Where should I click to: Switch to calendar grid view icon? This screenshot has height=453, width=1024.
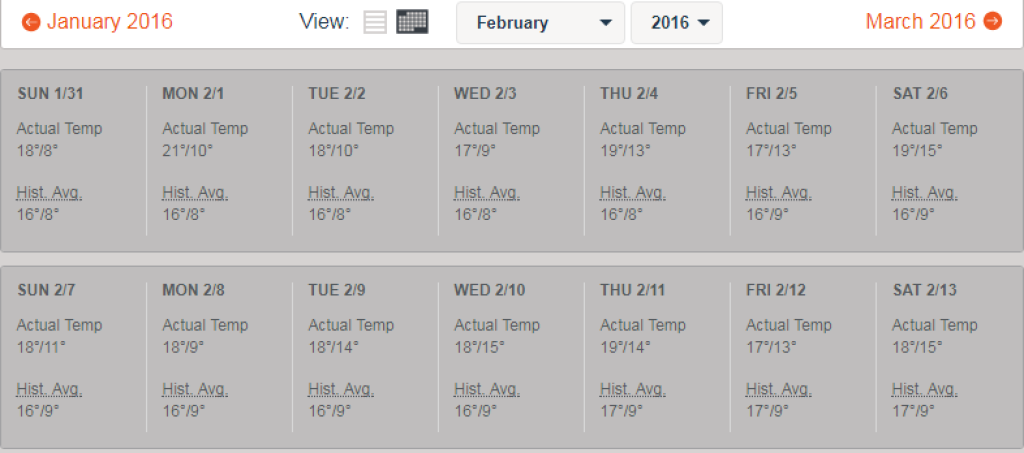click(x=412, y=22)
